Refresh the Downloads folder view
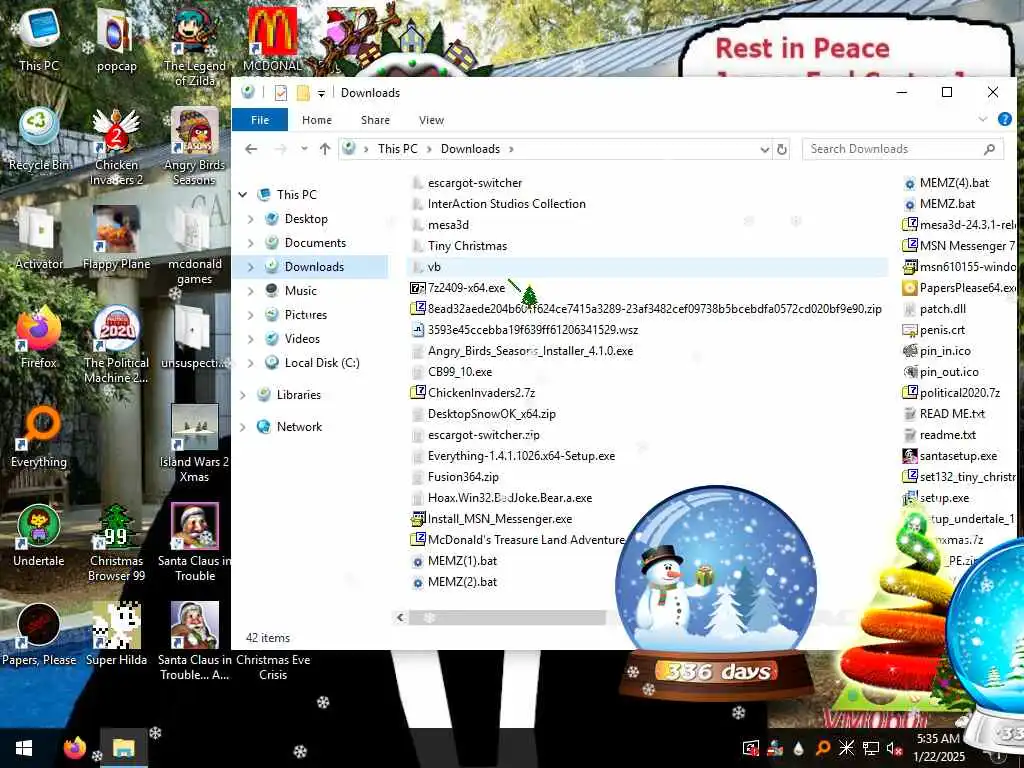 (x=782, y=149)
